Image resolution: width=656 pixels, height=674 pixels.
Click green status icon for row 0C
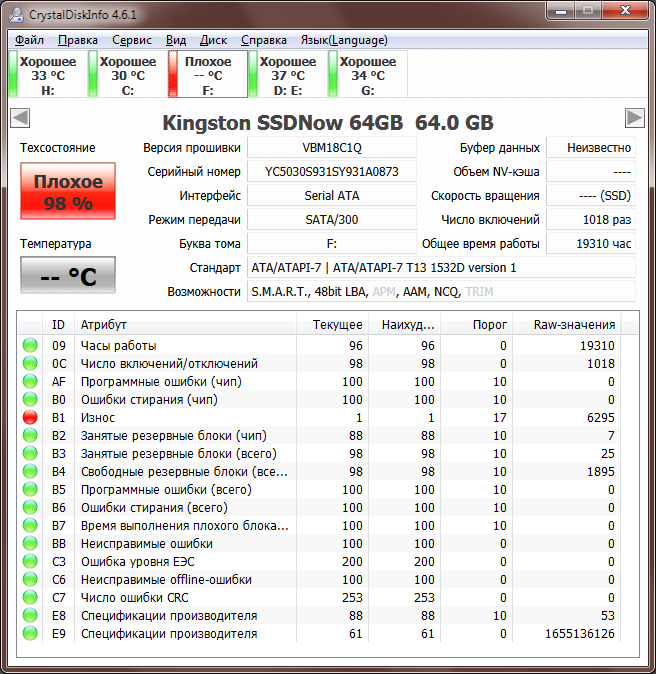click(x=30, y=363)
